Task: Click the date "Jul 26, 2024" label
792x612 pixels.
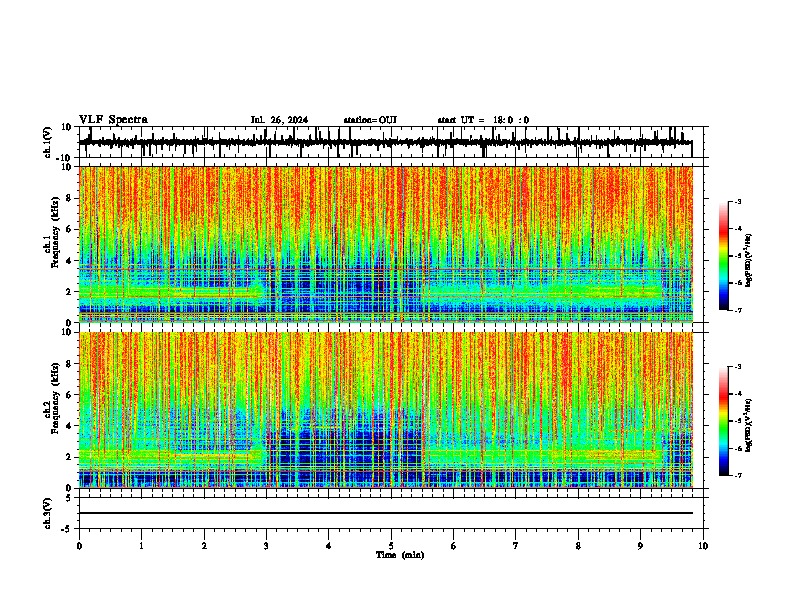Action: click(279, 120)
